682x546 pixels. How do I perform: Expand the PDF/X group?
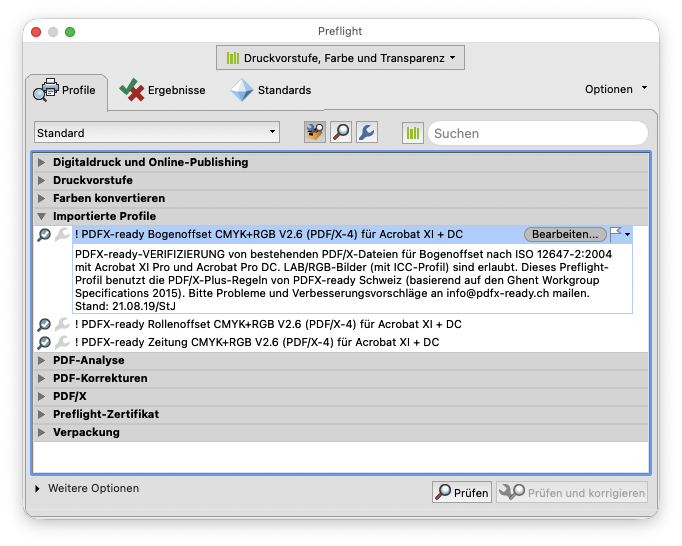click(x=41, y=396)
